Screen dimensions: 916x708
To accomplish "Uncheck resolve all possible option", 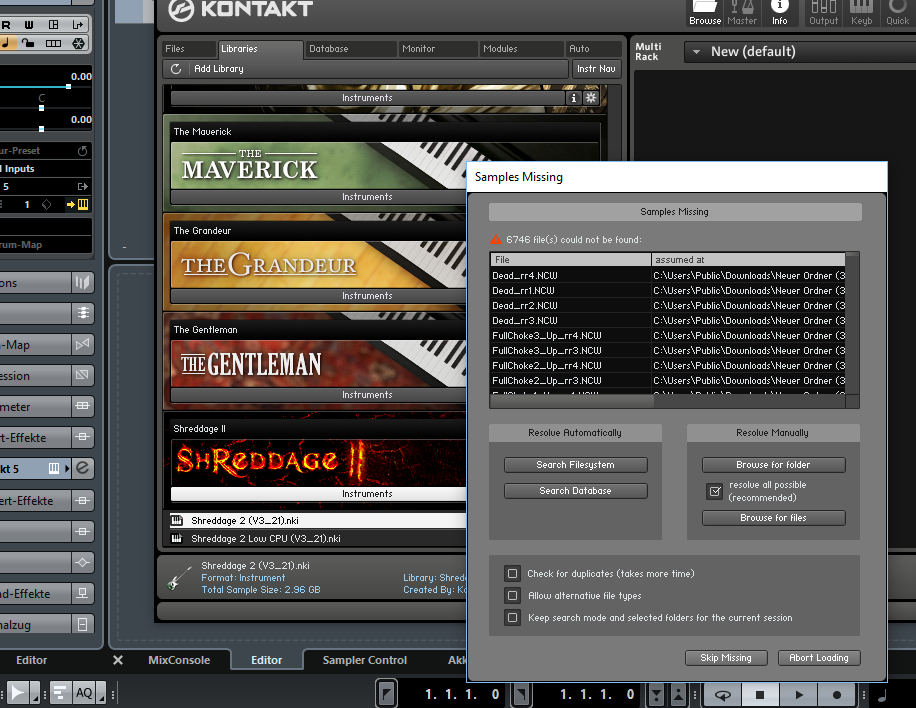I will tap(714, 491).
